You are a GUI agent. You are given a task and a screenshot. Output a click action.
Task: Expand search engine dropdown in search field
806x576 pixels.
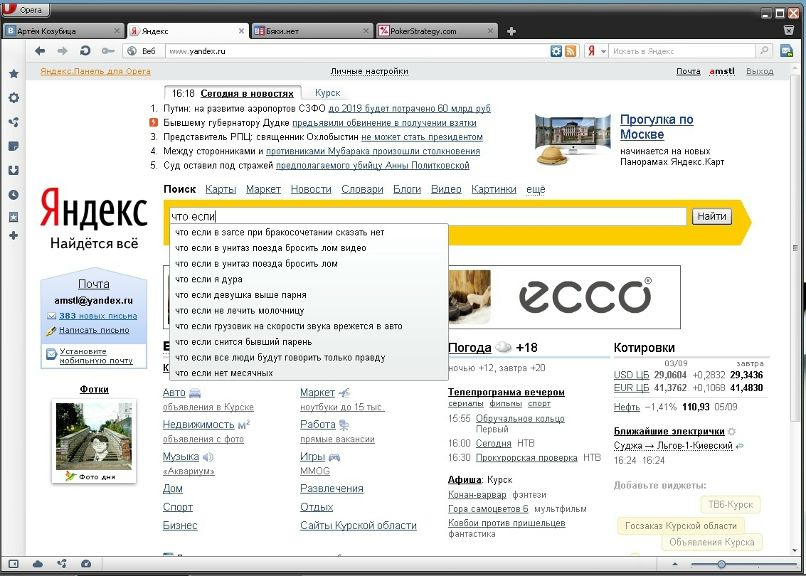[596, 51]
